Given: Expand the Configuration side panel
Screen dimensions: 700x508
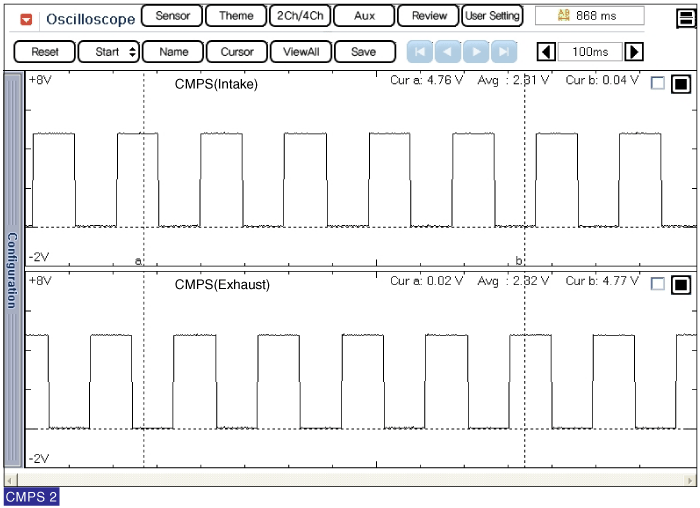Looking at the screenshot, I should point(12,270).
